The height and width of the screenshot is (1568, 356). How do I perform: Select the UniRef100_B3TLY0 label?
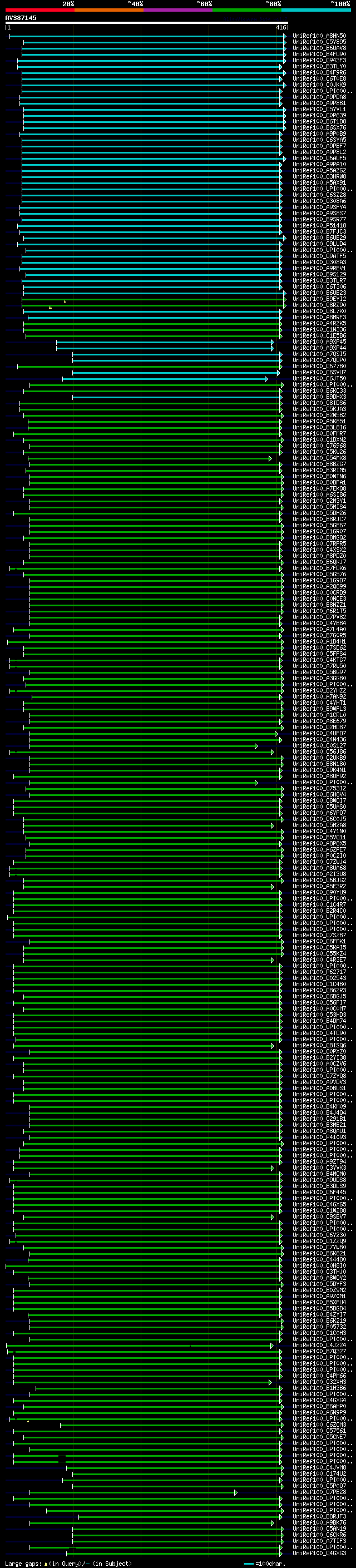click(319, 66)
